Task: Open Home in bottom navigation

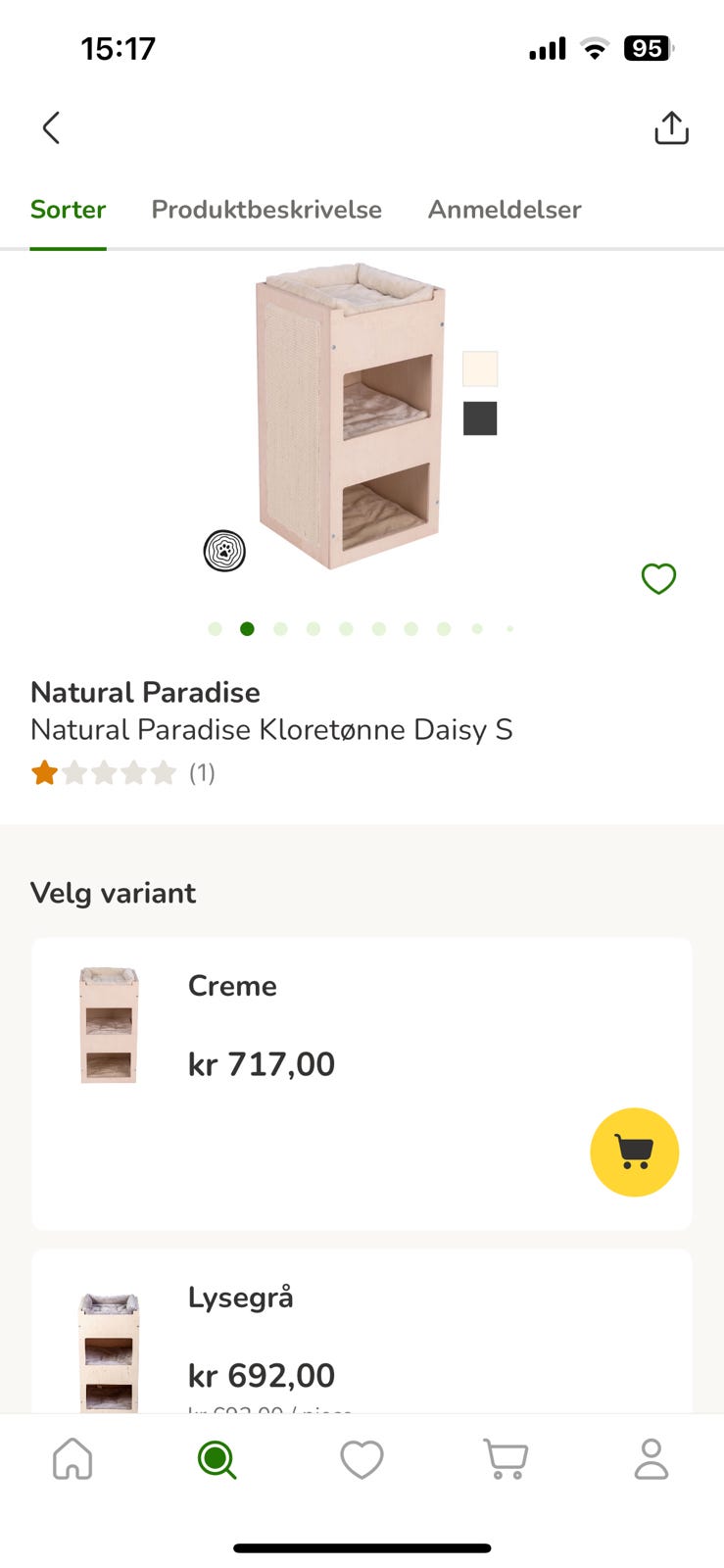Action: pos(72,1458)
